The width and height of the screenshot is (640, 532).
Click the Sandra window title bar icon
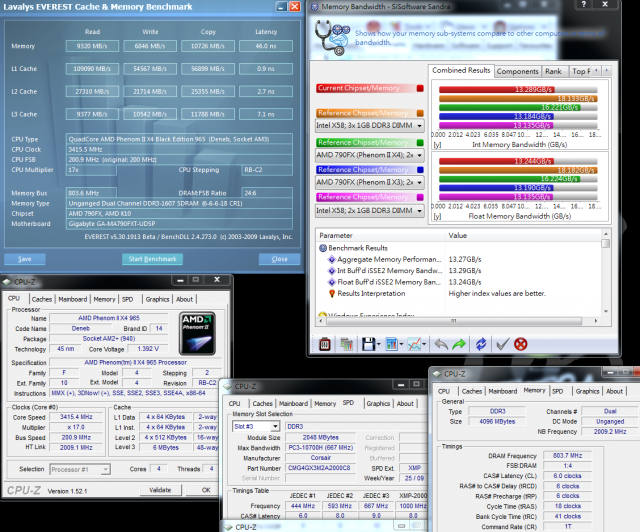tap(315, 7)
